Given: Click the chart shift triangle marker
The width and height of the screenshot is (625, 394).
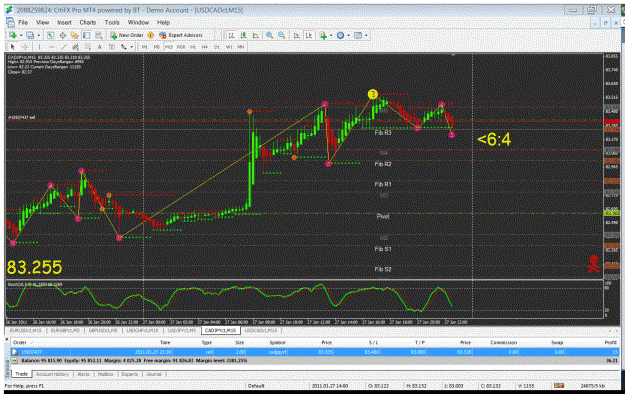Looking at the screenshot, I should [x=453, y=55].
